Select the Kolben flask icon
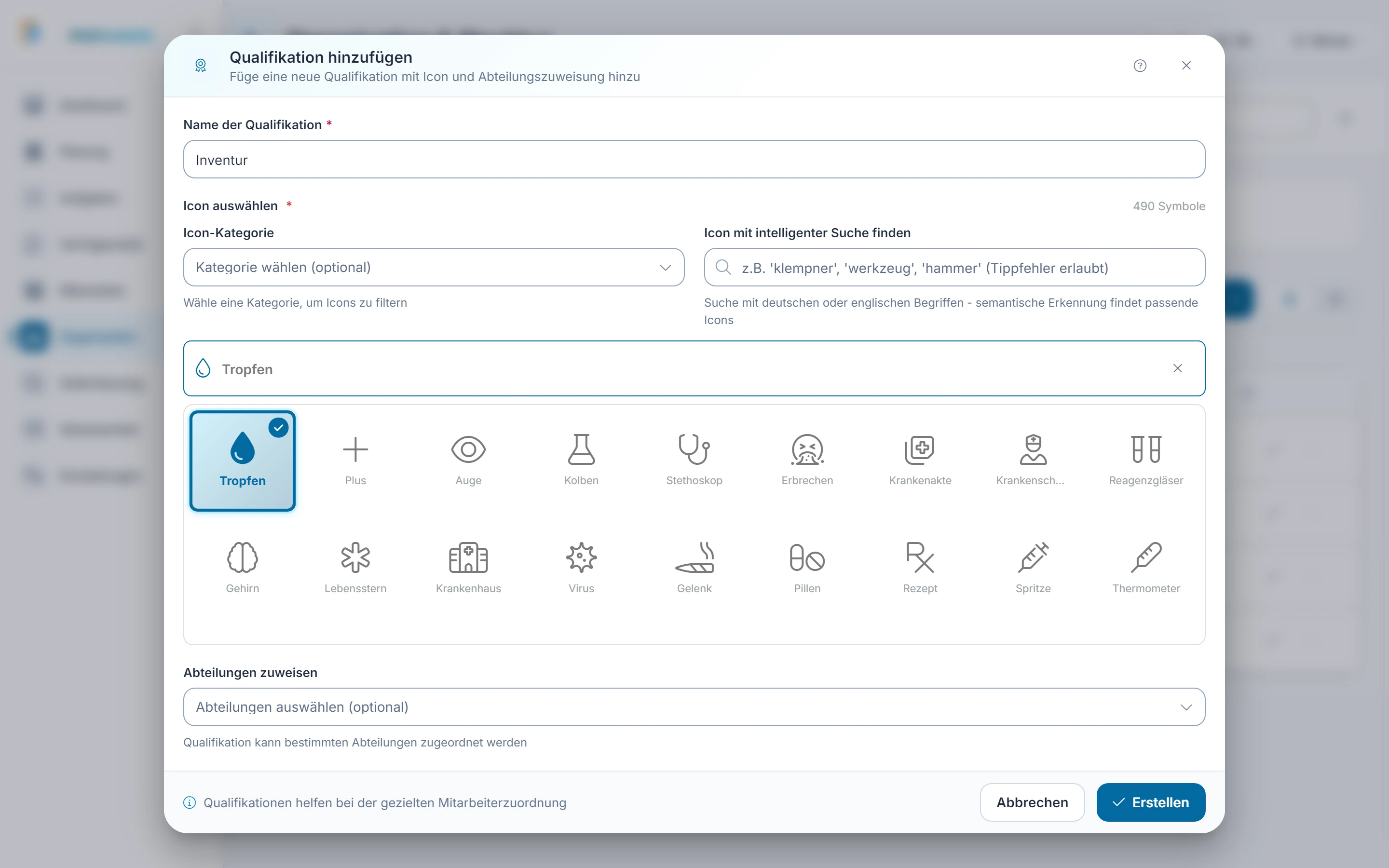The width and height of the screenshot is (1389, 868). (x=582, y=461)
